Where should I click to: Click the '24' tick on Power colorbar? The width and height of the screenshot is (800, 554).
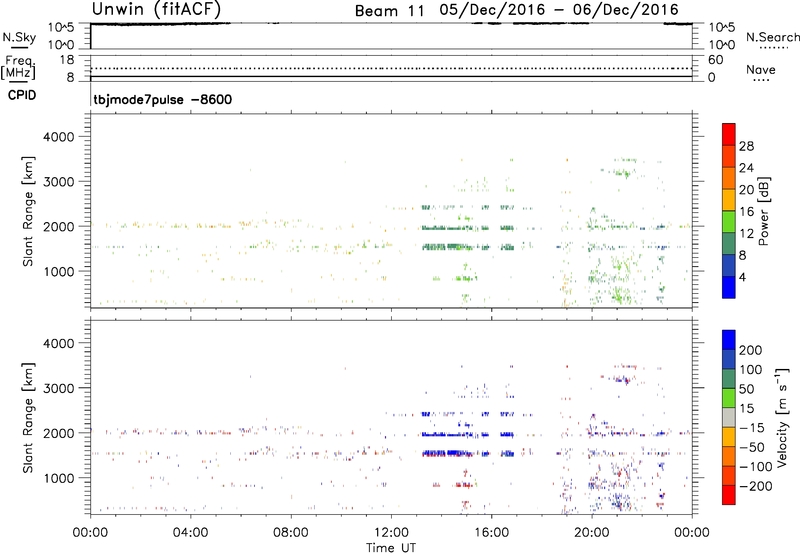point(746,168)
